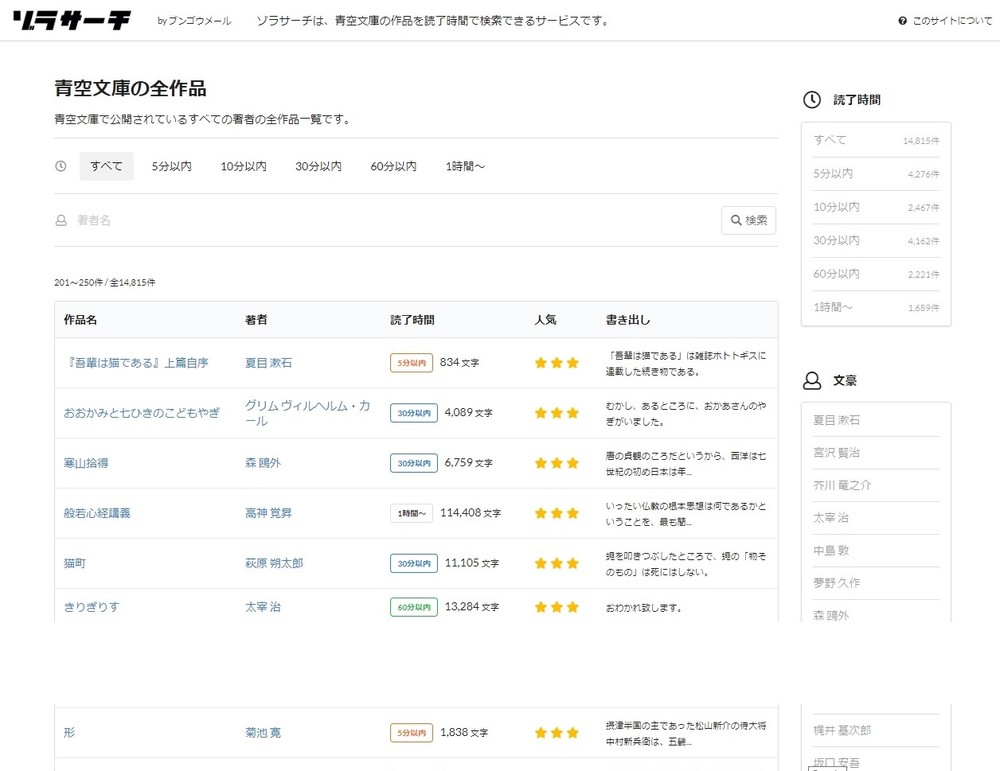Choose the 1時間～ filter tab
1000x771 pixels.
click(465, 166)
